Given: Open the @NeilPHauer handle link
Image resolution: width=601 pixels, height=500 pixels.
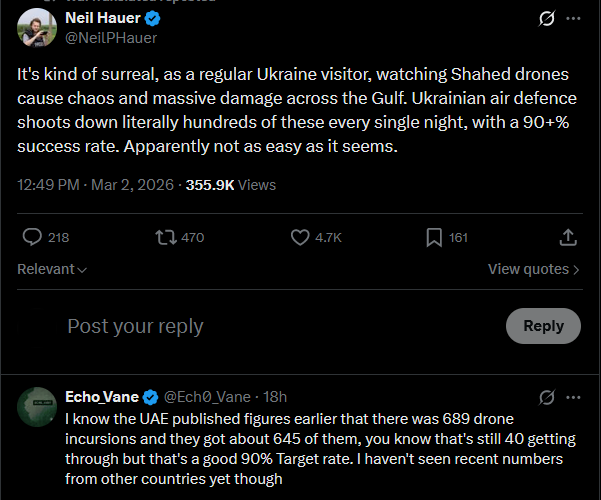Looking at the screenshot, I should [x=111, y=38].
